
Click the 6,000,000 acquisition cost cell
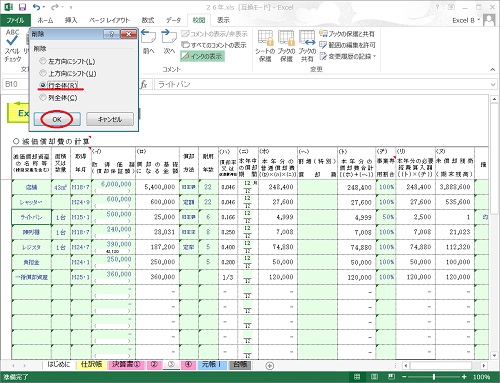(x=113, y=187)
